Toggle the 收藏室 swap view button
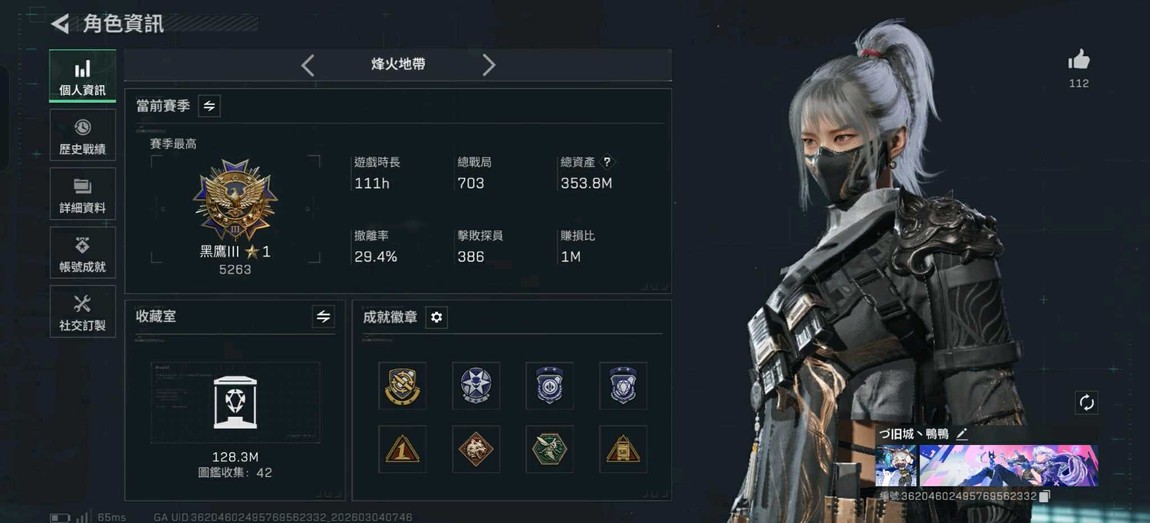 click(x=323, y=317)
